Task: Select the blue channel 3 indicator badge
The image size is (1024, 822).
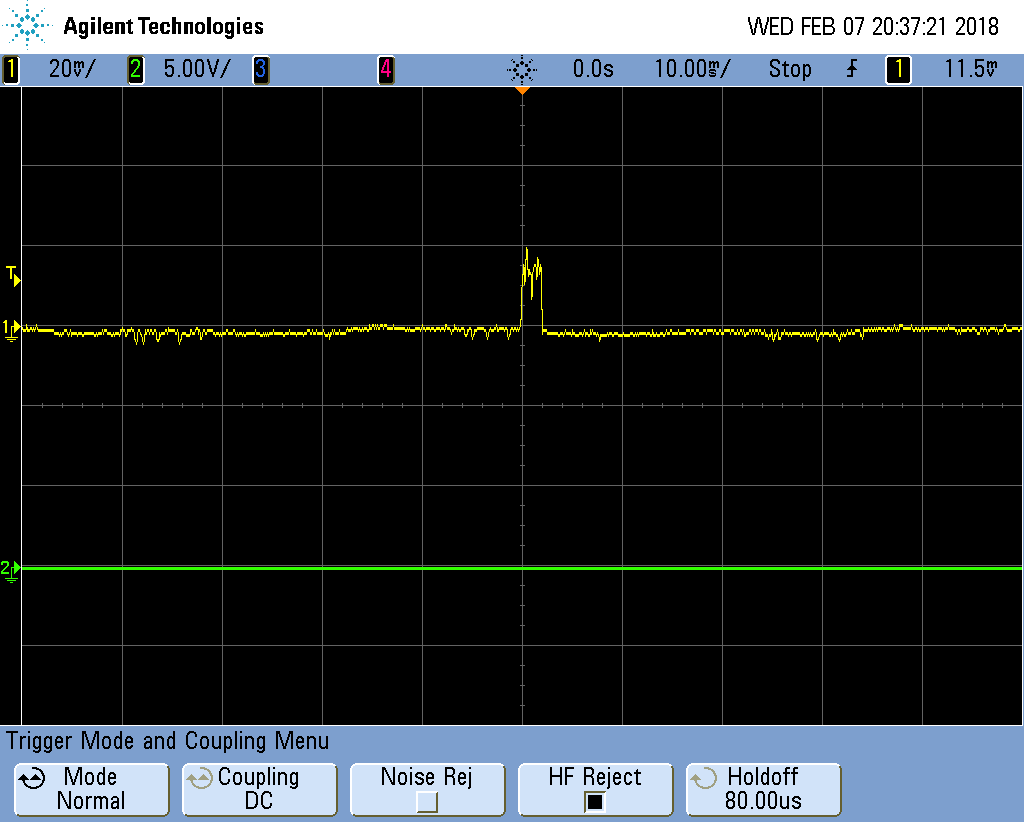Action: point(261,69)
